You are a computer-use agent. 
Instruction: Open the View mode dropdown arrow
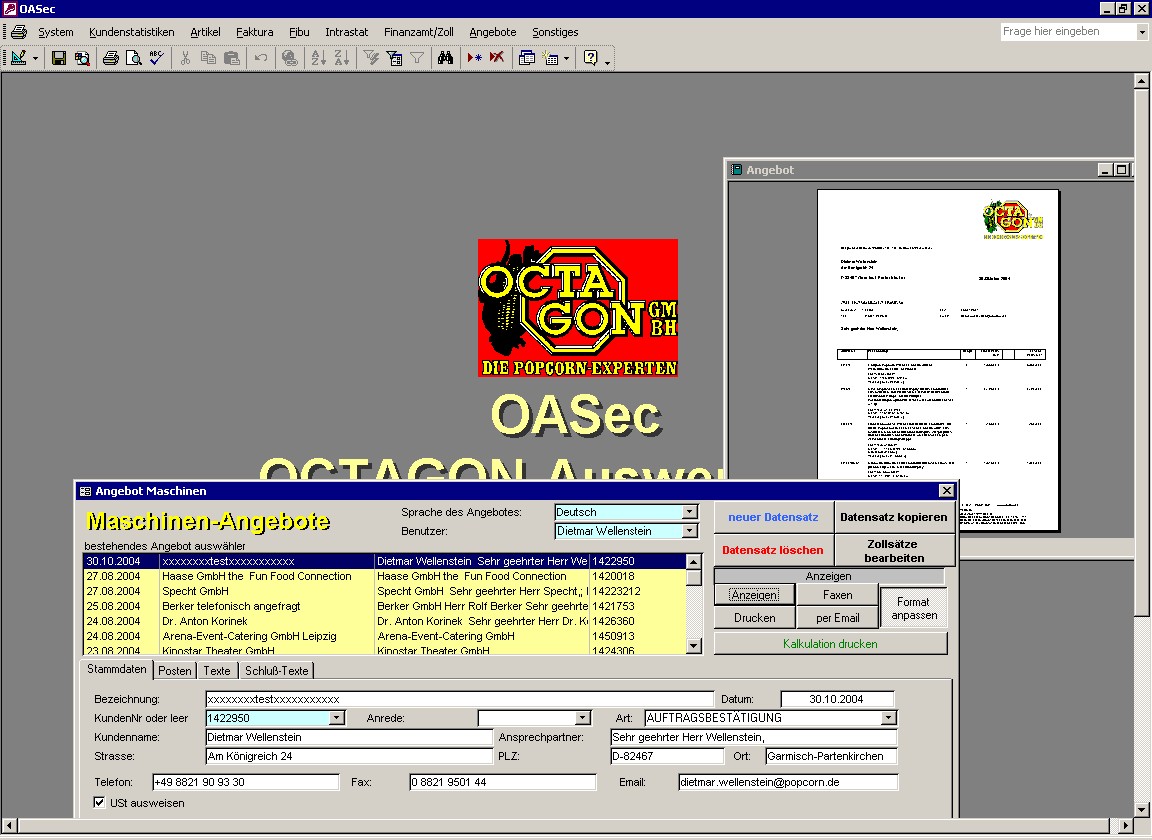point(35,58)
